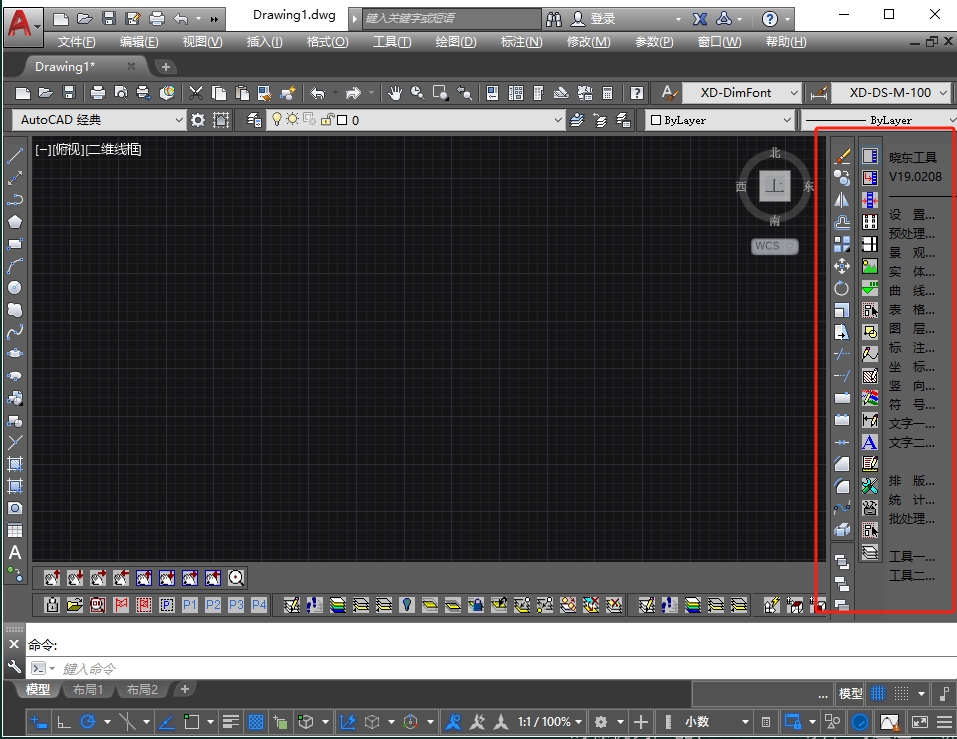
Task: Toggle Snap mode in status bar
Action: [x=901, y=693]
